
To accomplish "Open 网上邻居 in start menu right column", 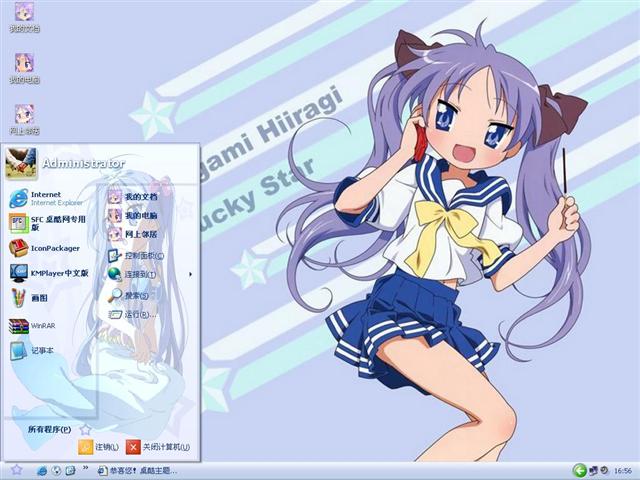I will (133, 234).
